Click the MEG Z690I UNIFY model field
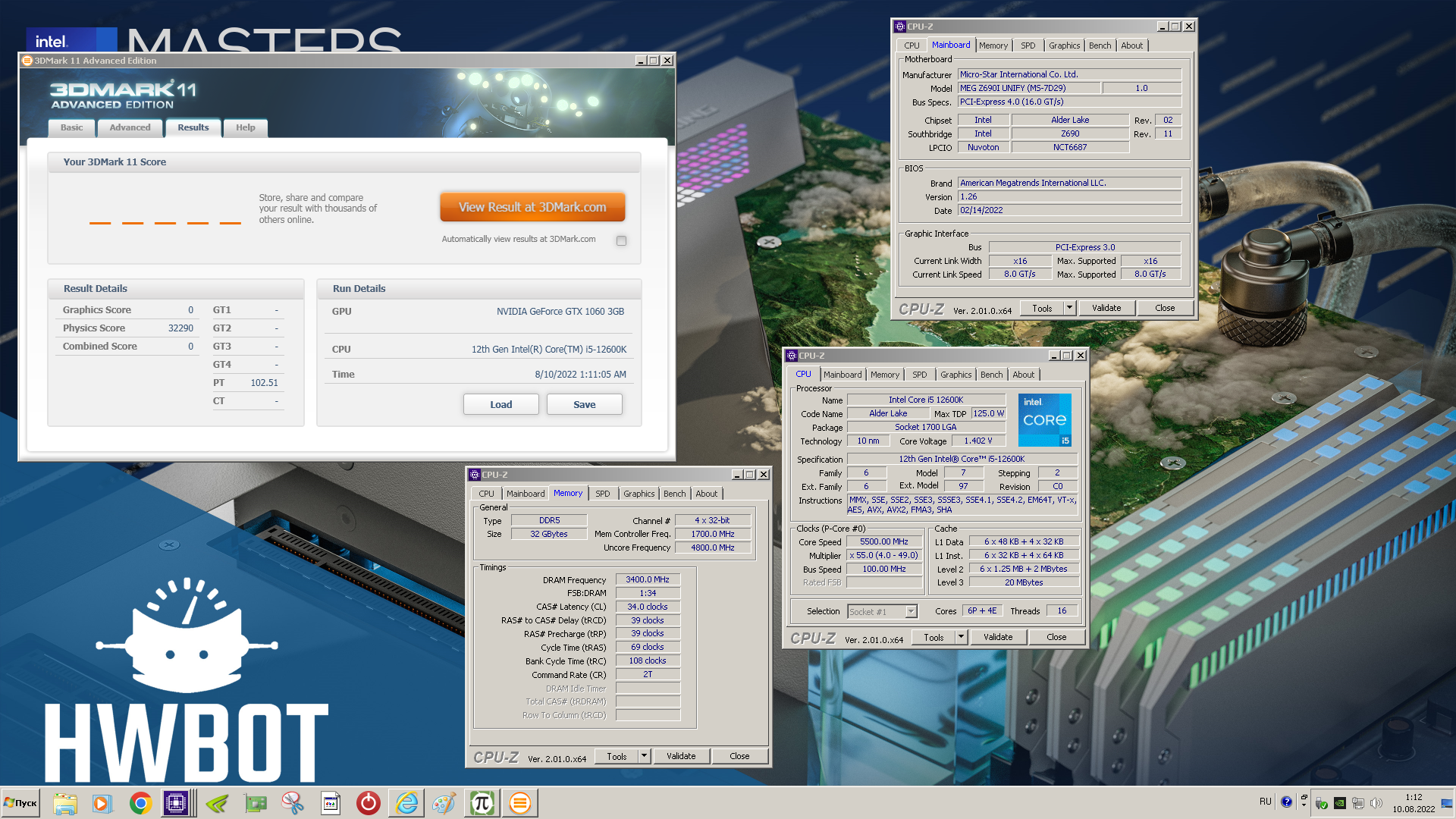This screenshot has height=819, width=1456. (x=1029, y=88)
